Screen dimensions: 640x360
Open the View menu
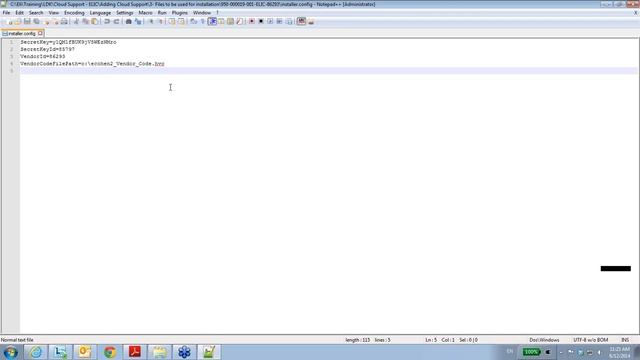53,13
